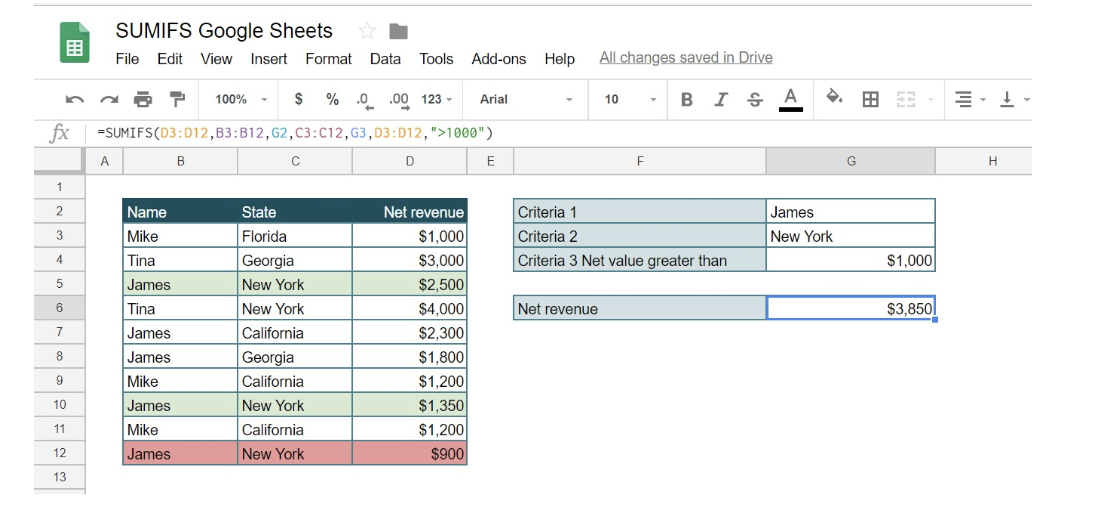The image size is (1100, 518).
Task: Open the fill color paint bucket
Action: (834, 98)
